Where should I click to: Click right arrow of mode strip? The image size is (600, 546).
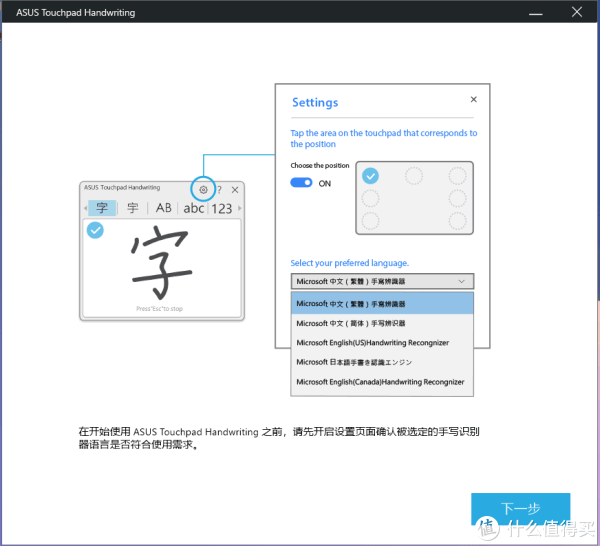(240, 208)
